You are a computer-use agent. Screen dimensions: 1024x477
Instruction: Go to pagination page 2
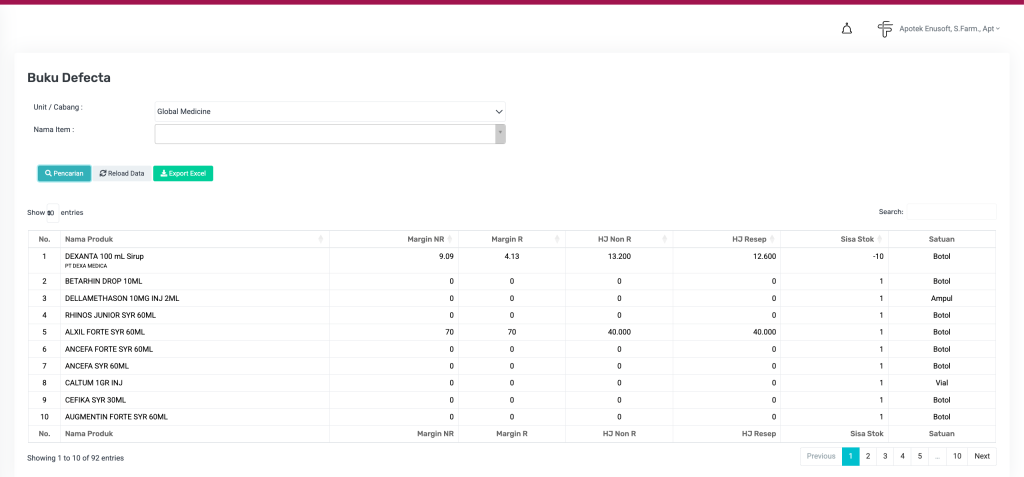[x=867, y=456]
